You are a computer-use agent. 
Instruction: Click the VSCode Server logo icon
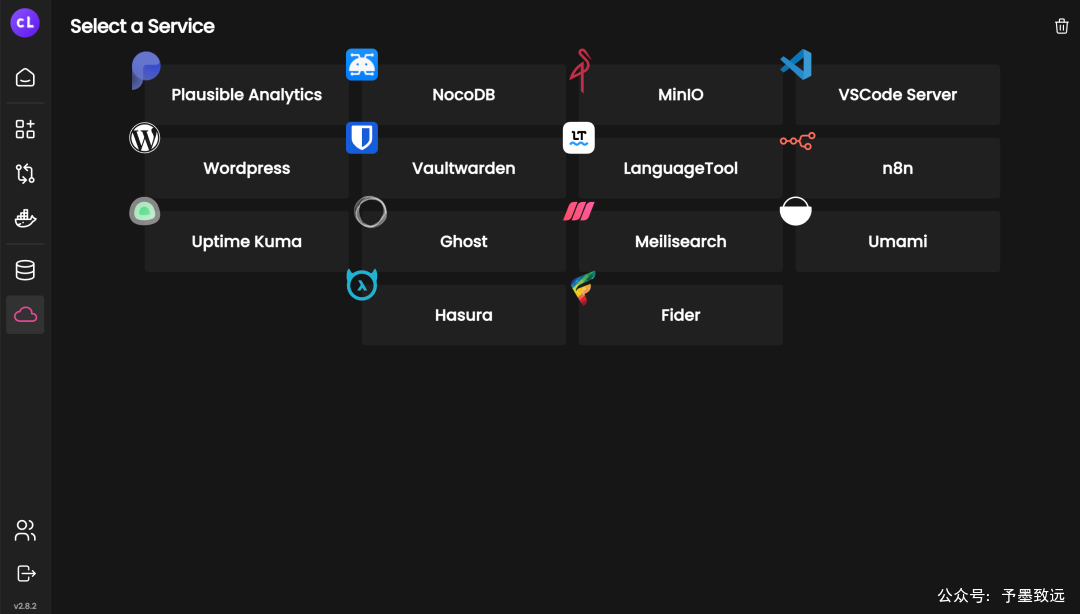pyautogui.click(x=796, y=65)
